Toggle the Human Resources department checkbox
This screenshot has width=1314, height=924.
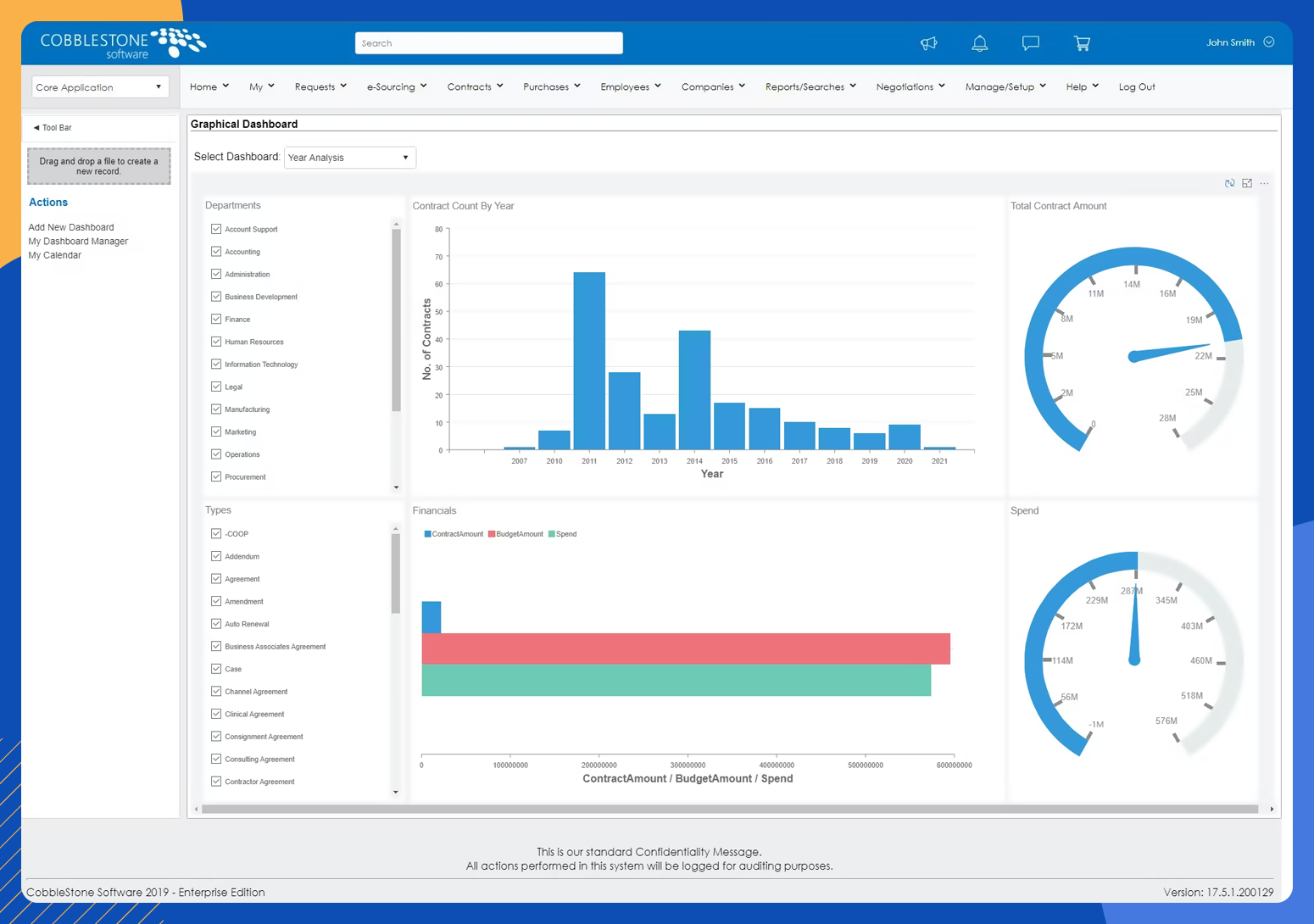click(216, 341)
